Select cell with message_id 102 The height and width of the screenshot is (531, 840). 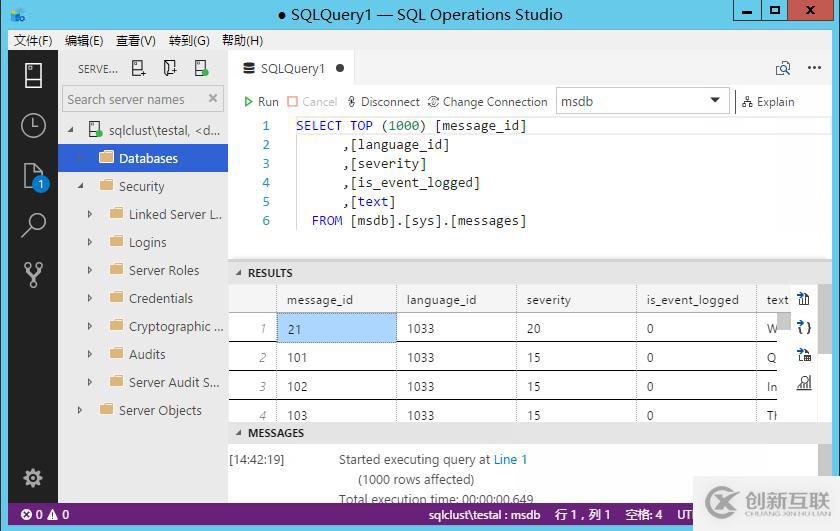(336, 386)
